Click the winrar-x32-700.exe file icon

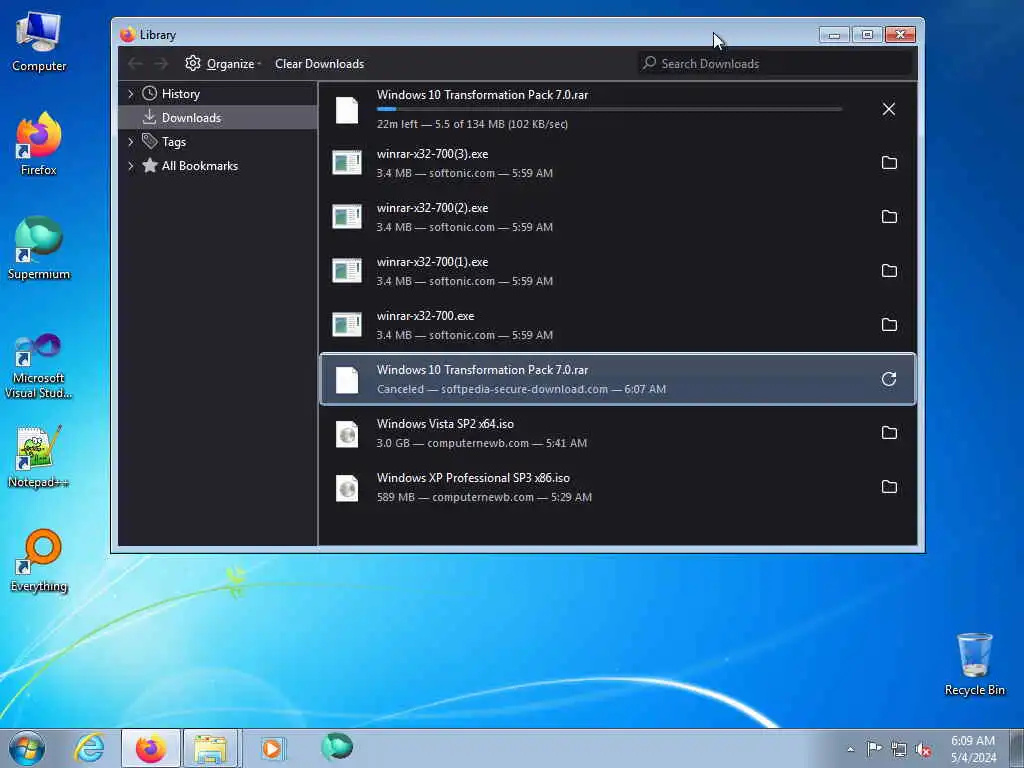pos(347,325)
